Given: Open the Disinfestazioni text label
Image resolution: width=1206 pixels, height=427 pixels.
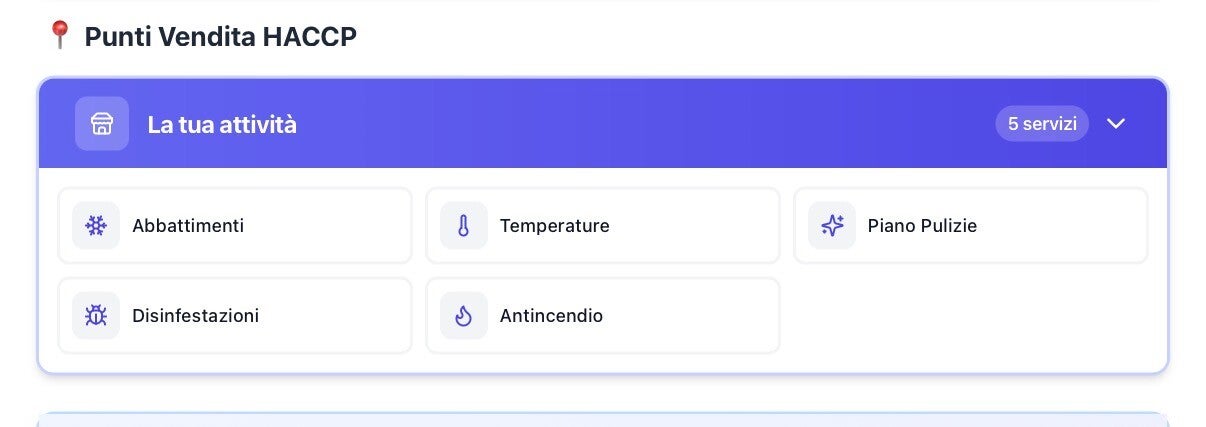Looking at the screenshot, I should [x=195, y=316].
